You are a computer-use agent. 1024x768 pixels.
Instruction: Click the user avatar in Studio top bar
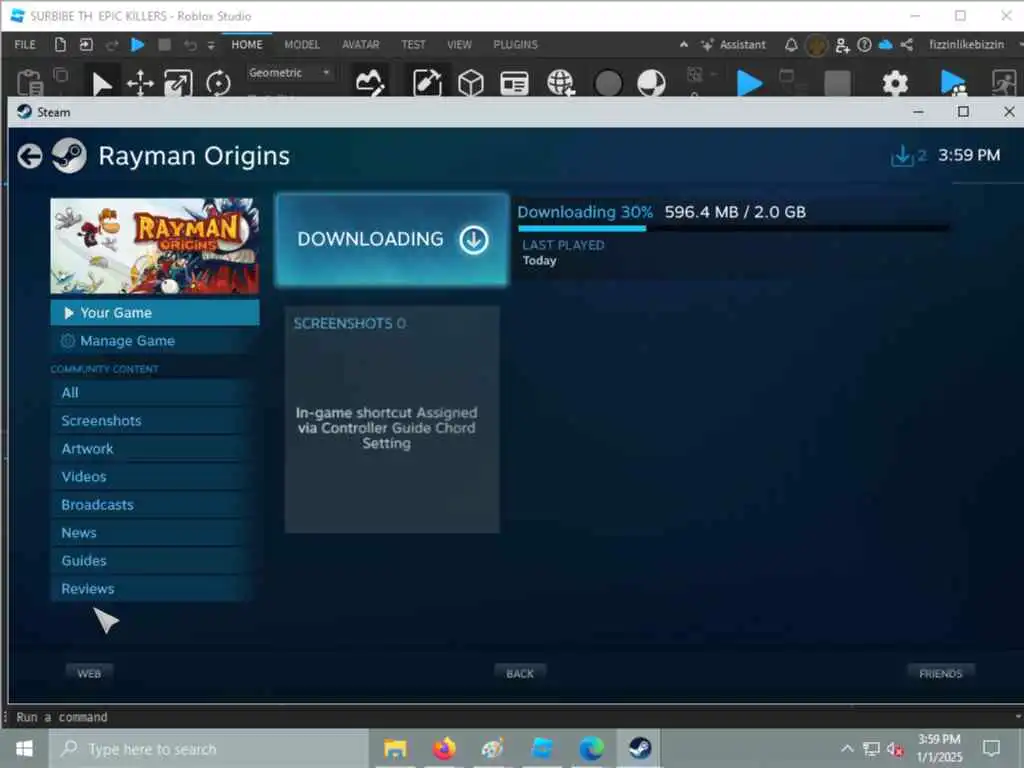(816, 45)
